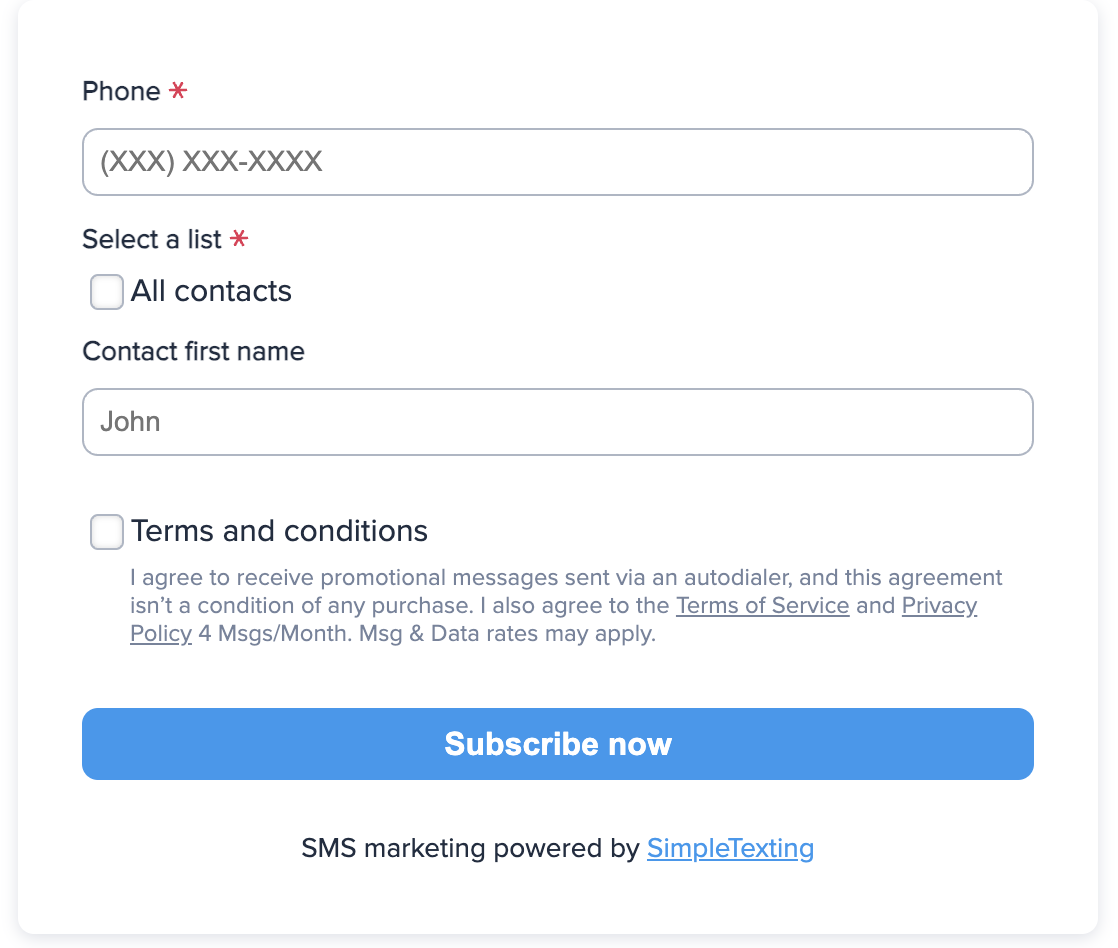Click the asterisk next to Select a list
Viewport: 1118px width, 948px height.
tap(240, 240)
